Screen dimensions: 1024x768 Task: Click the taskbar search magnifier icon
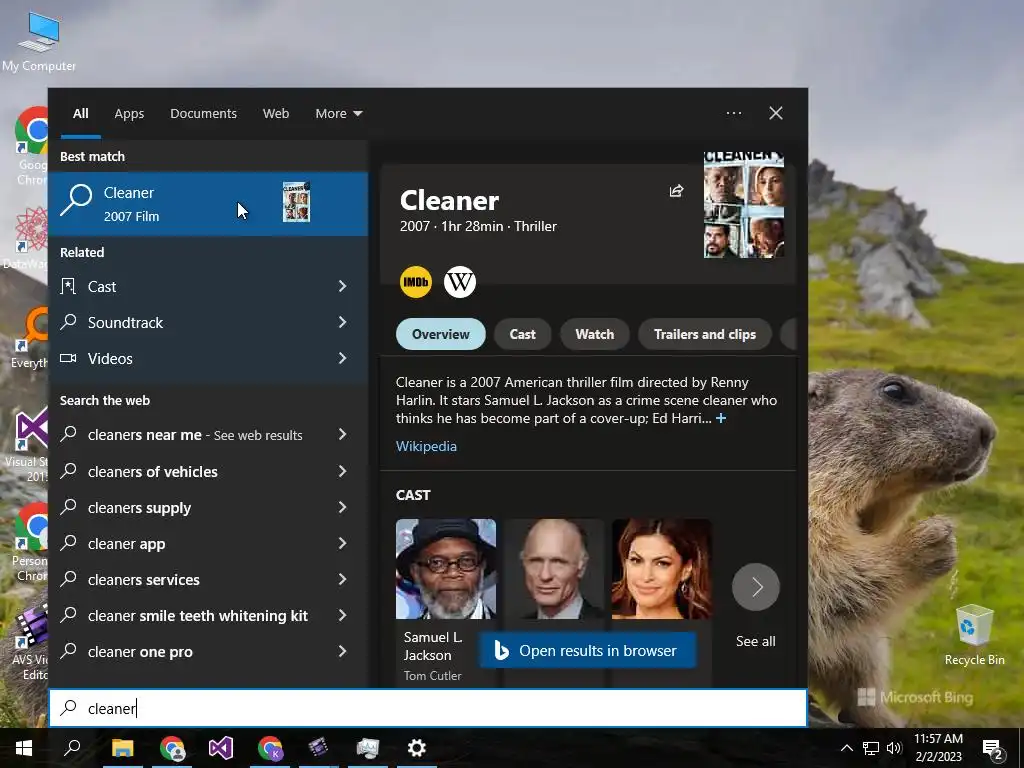[72, 748]
